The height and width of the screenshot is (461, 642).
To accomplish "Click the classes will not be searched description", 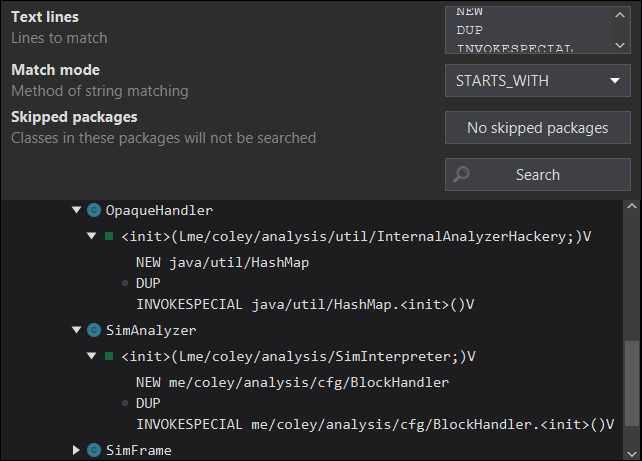I will (163, 138).
